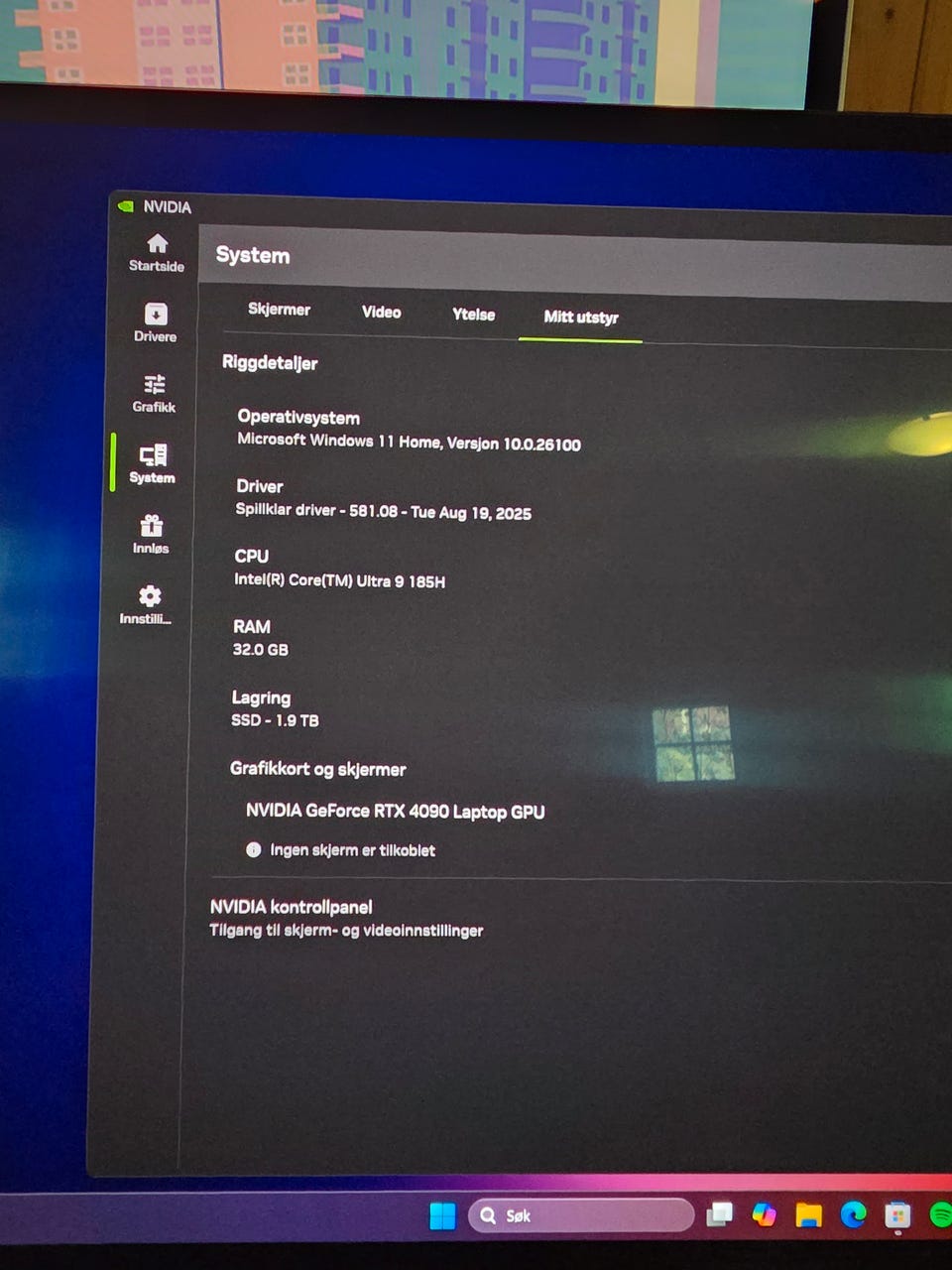Open Microsoft Store from the taskbar
This screenshot has height=1270, width=952.
tap(897, 1214)
